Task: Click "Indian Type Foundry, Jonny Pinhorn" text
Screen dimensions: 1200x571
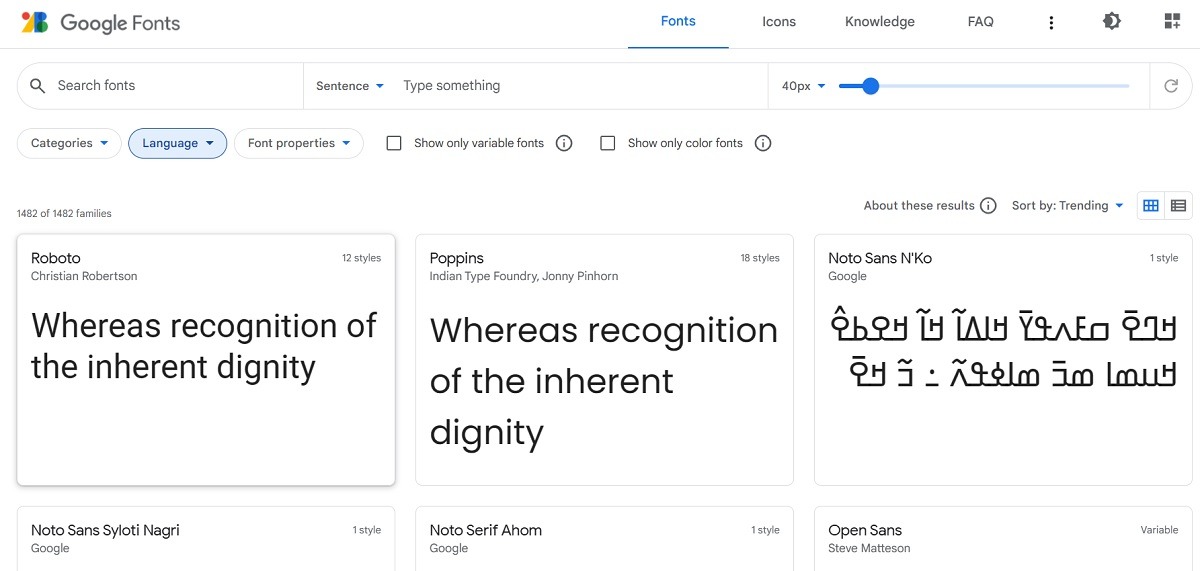Action: (524, 276)
